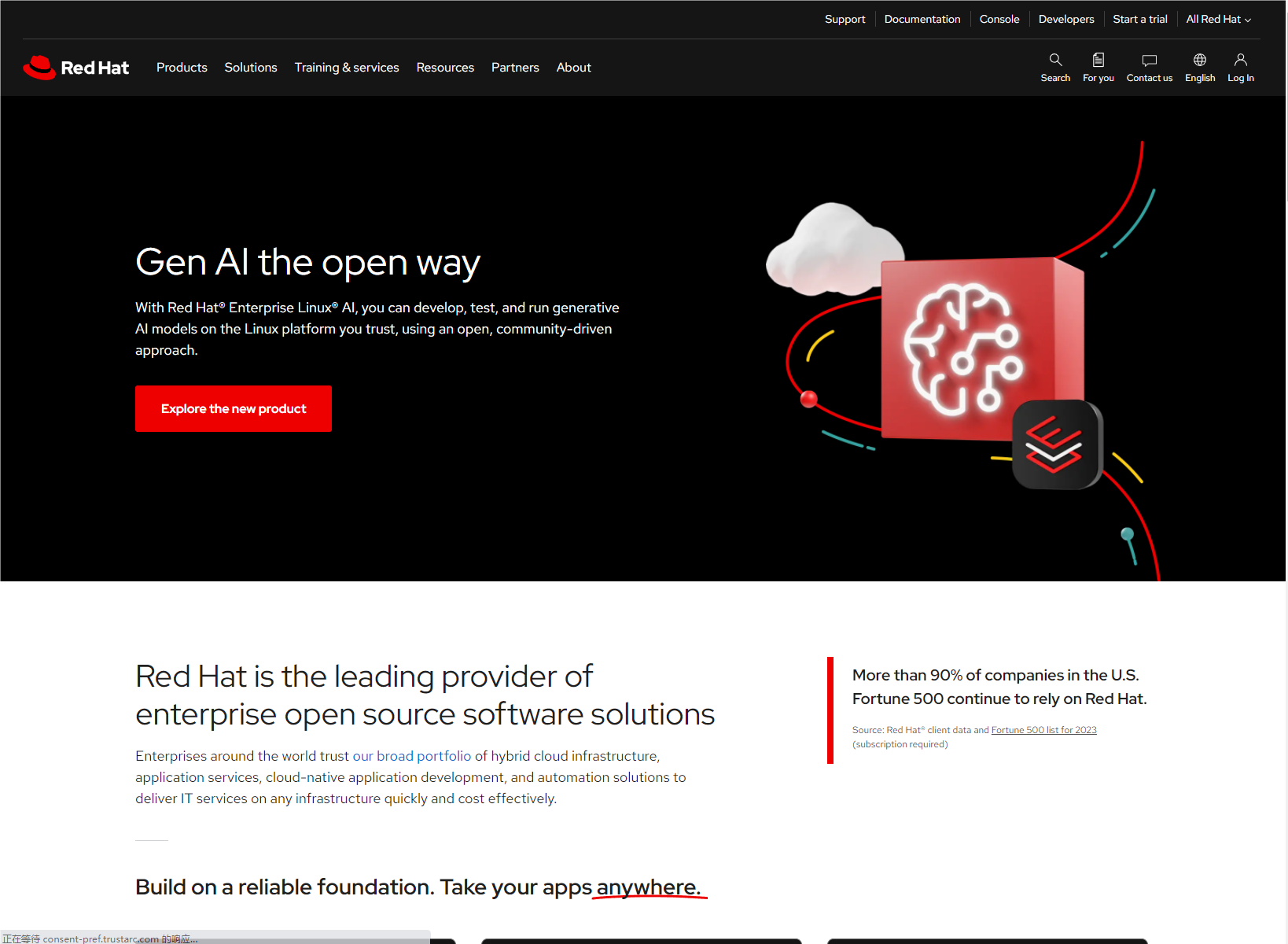Screen dimensions: 1288x944
Task: Open the Resources menu
Action: (x=445, y=68)
